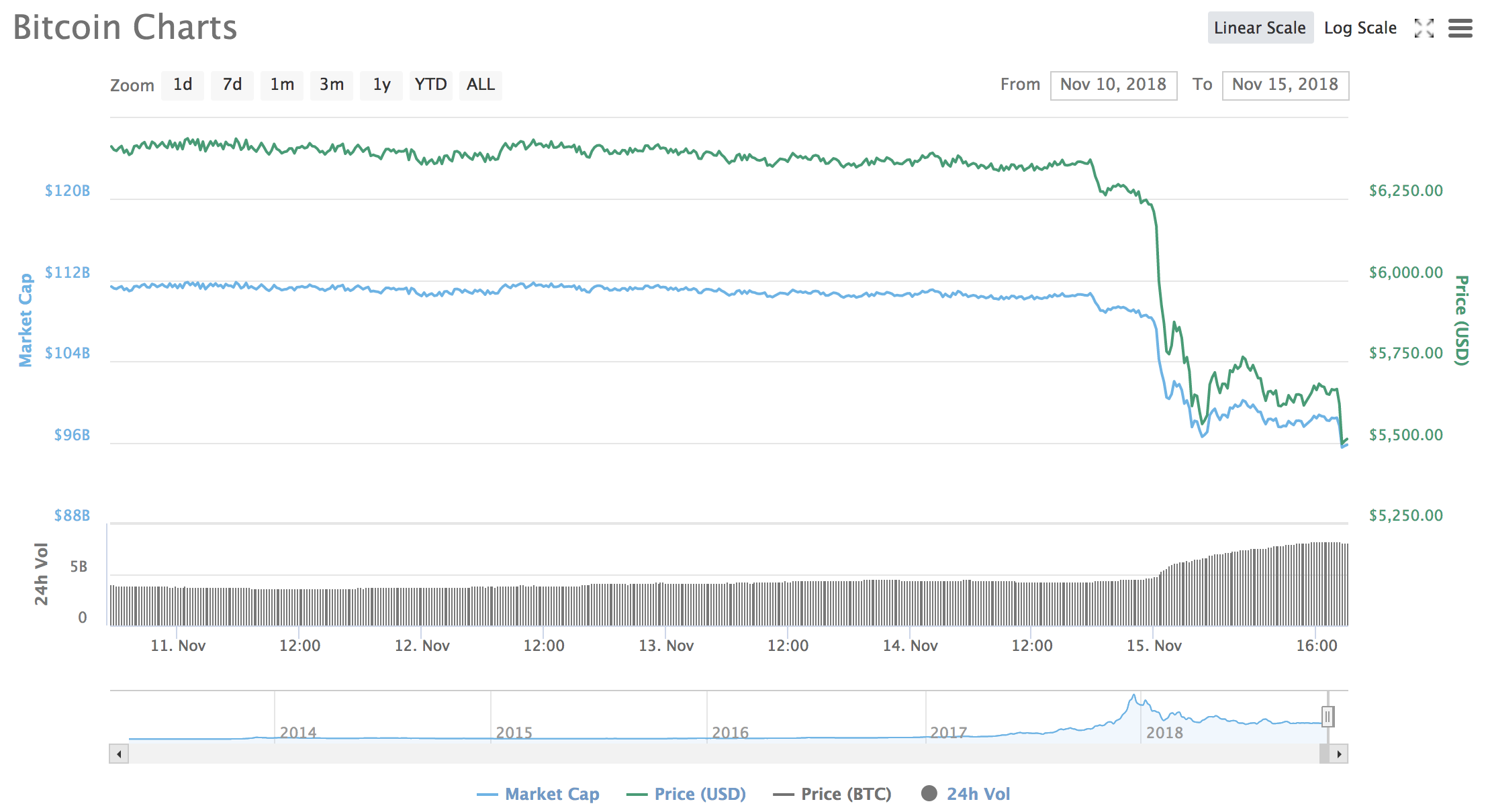The image size is (1488, 812).
Task: Click the navigator scrollbar track
Action: [x=724, y=754]
